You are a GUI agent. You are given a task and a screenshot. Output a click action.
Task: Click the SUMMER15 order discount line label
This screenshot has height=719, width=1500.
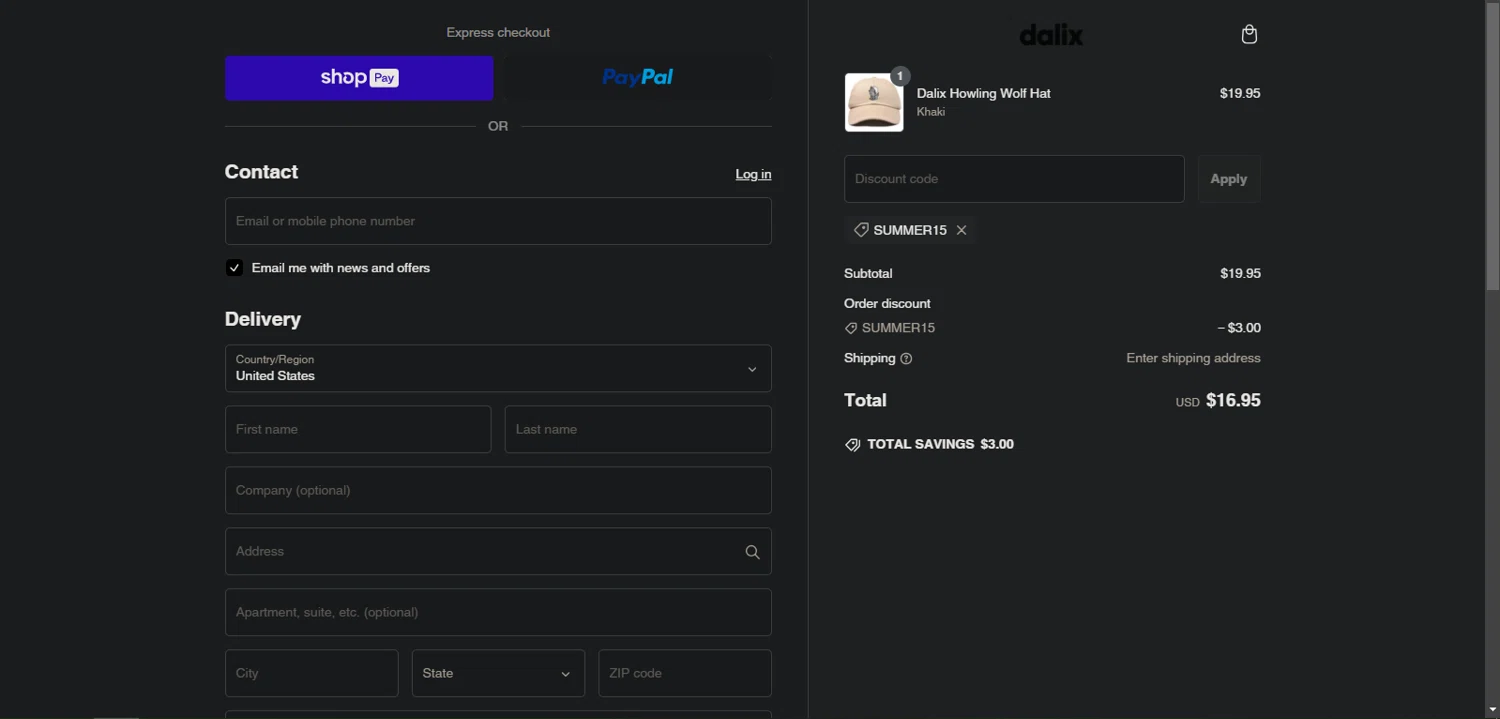pos(898,328)
